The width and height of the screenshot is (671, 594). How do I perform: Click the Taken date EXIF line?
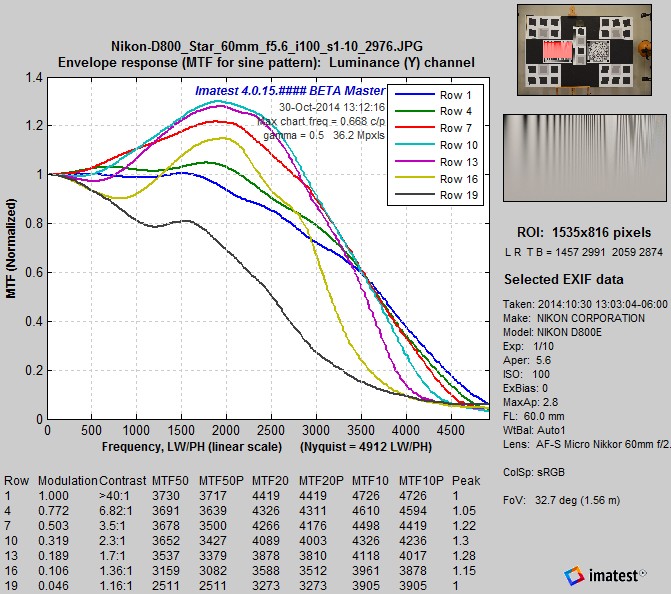coord(585,304)
